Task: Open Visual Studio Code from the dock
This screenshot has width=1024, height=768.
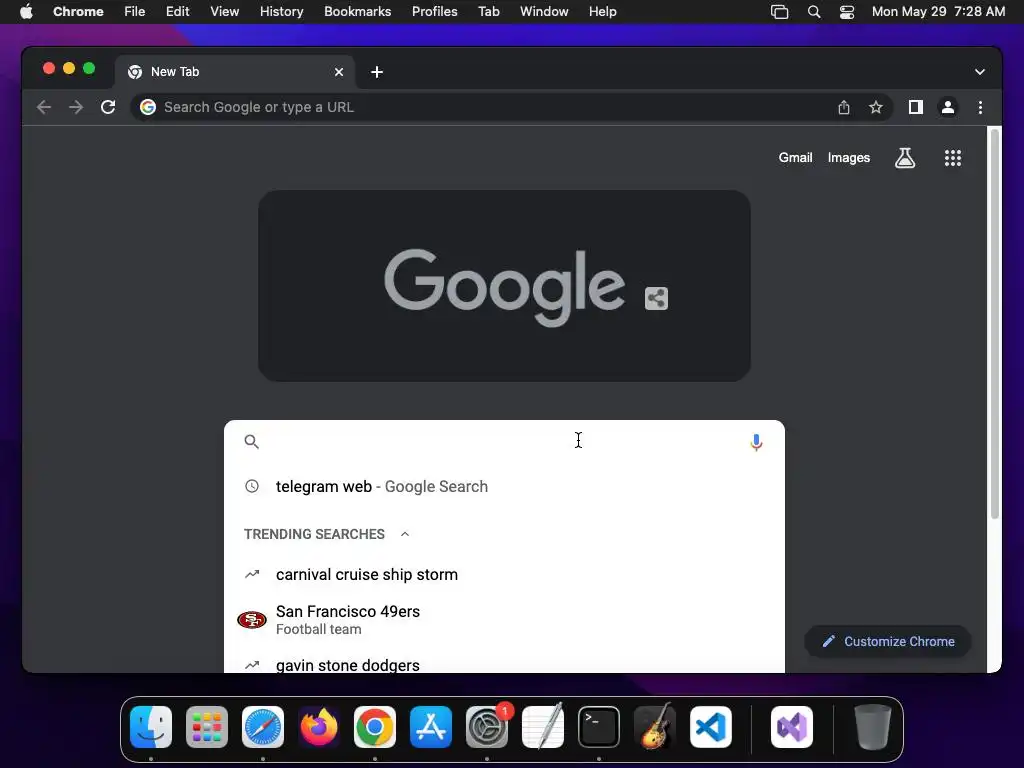Action: (x=711, y=727)
